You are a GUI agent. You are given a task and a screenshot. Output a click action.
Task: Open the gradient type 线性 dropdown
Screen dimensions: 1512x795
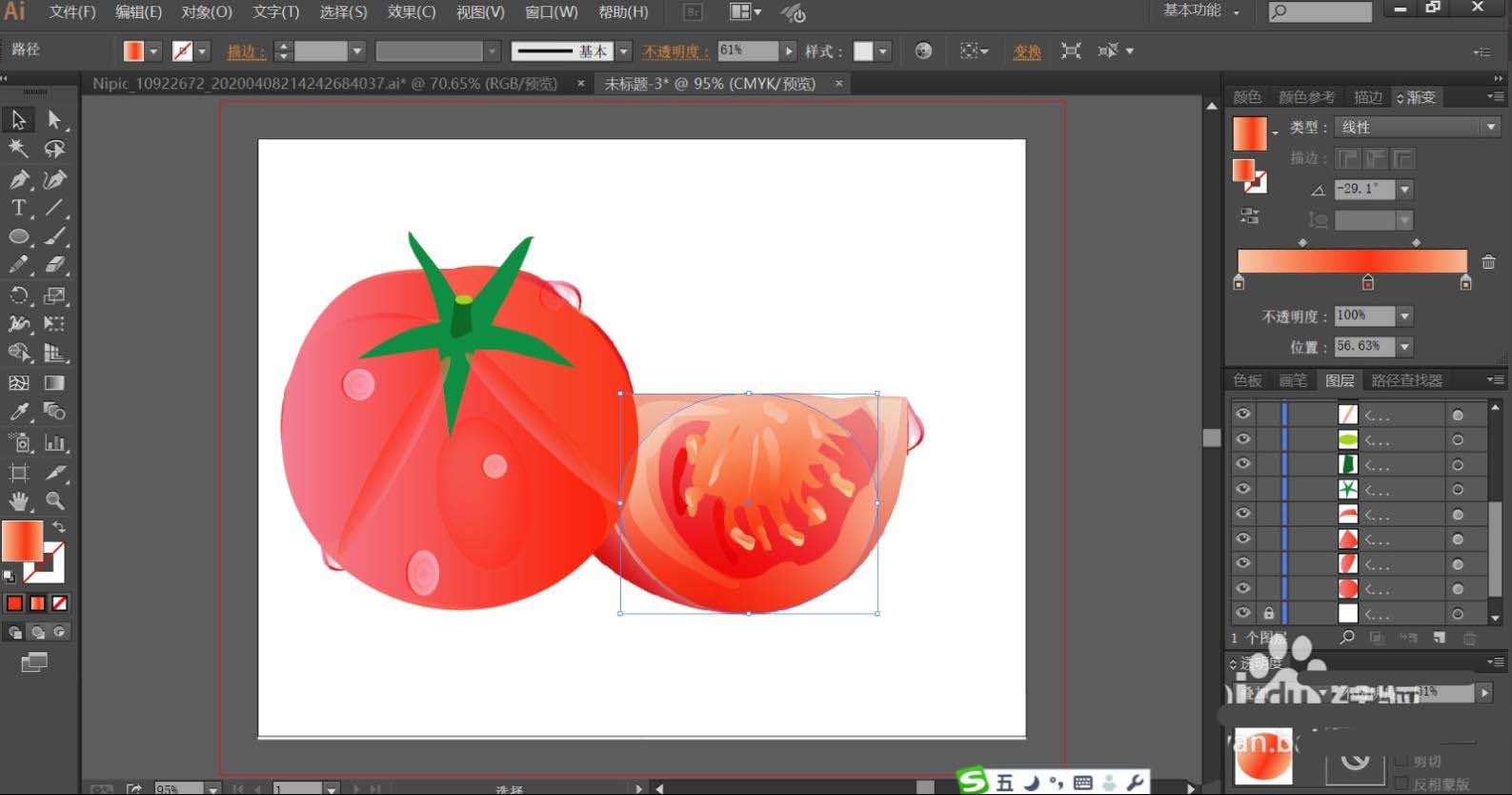[1417, 127]
